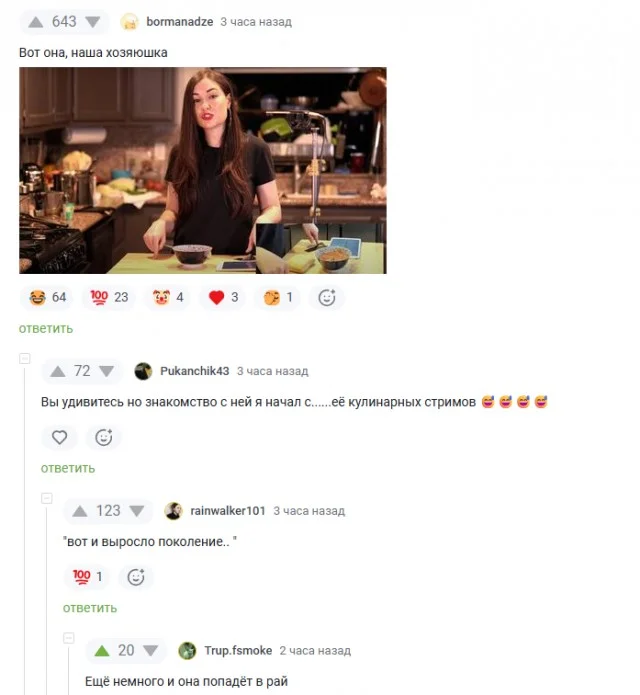Collapse the Pukanchik43 reply thread

click(x=25, y=358)
